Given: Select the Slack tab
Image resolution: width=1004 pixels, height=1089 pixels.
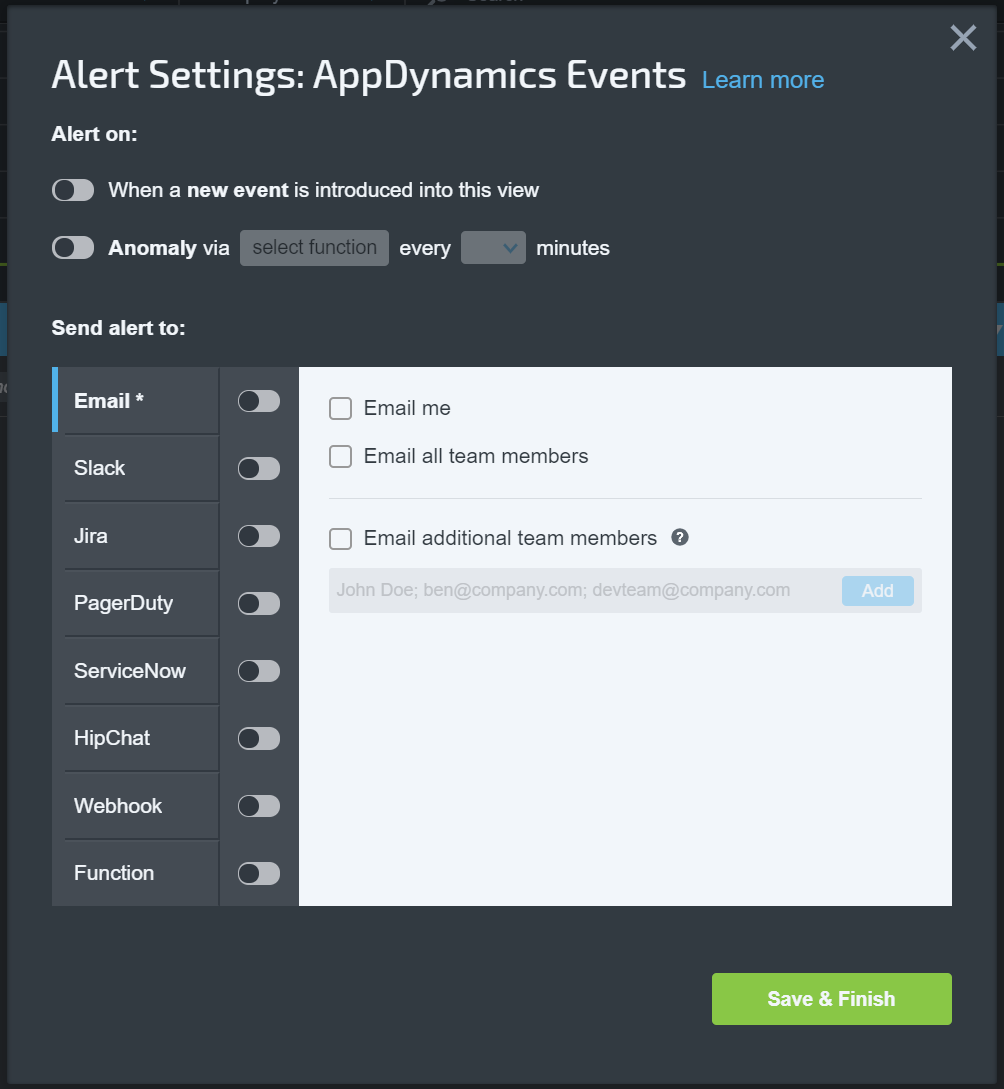Looking at the screenshot, I should pos(142,468).
